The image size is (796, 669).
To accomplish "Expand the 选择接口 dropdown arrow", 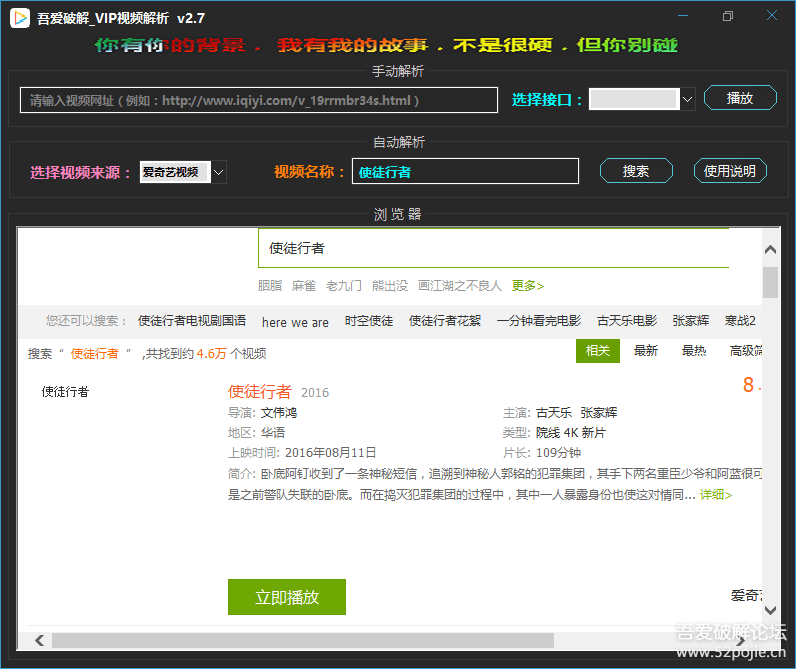I will click(x=687, y=99).
